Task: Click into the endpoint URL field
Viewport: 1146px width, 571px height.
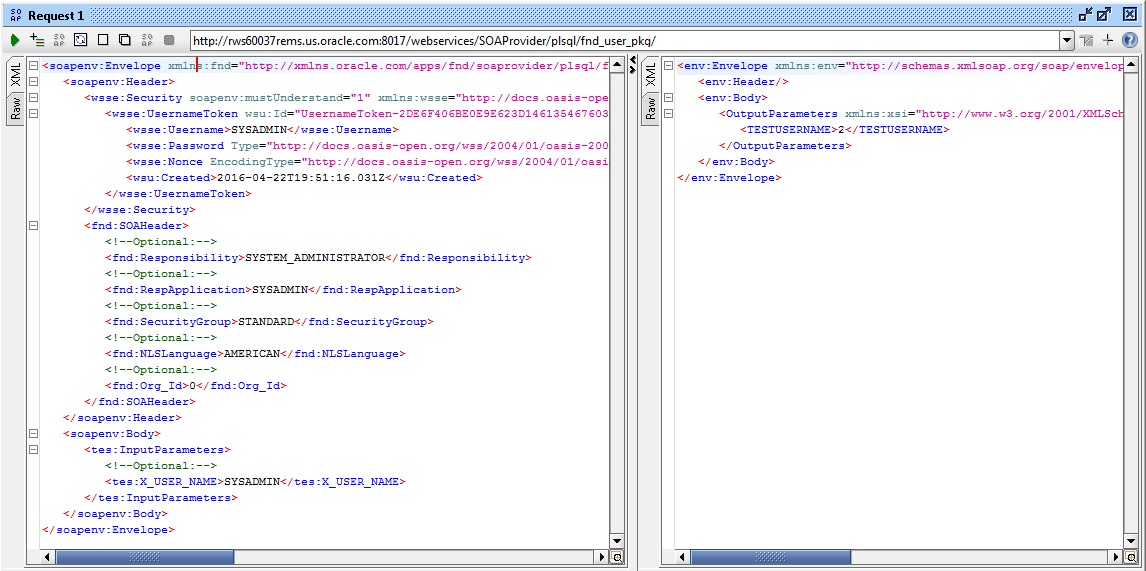Action: click(x=624, y=40)
